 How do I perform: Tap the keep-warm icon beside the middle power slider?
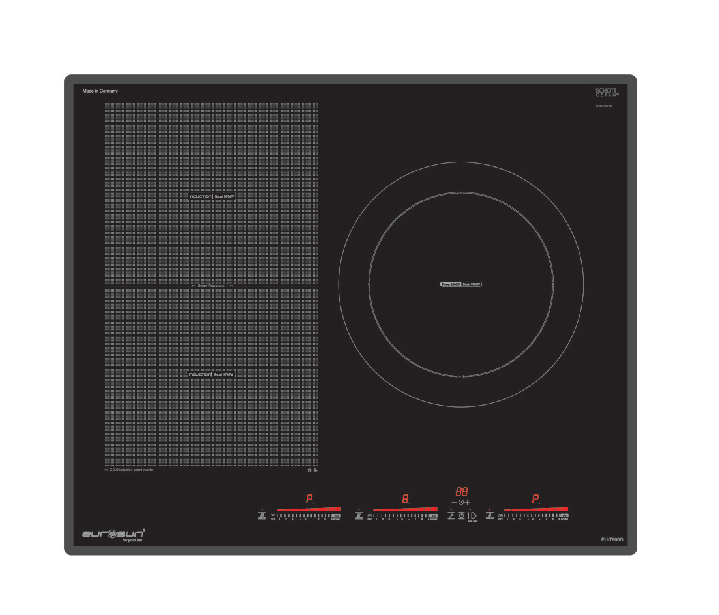point(359,516)
